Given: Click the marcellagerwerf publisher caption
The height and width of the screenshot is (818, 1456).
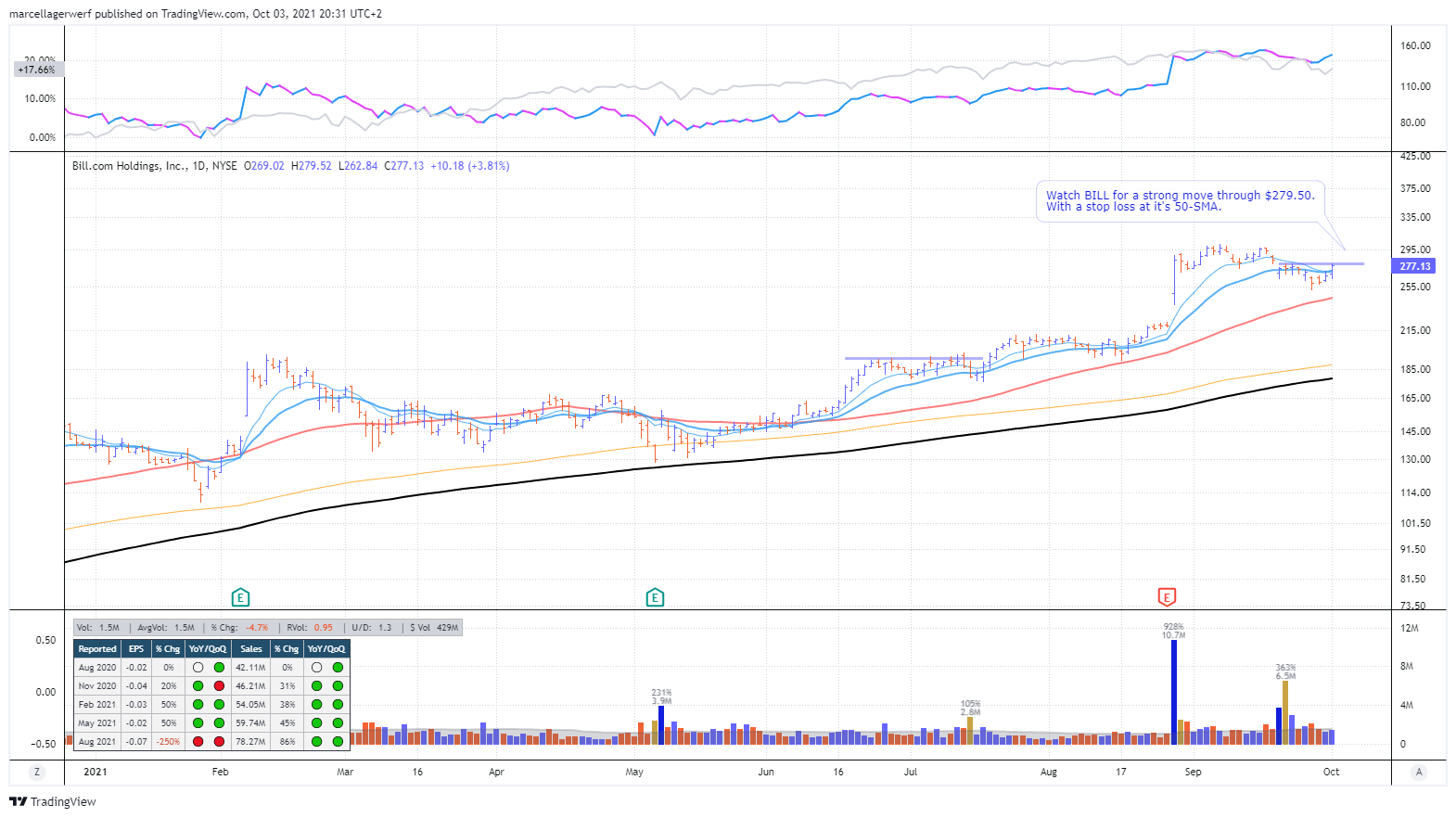Looking at the screenshot, I should (x=195, y=14).
